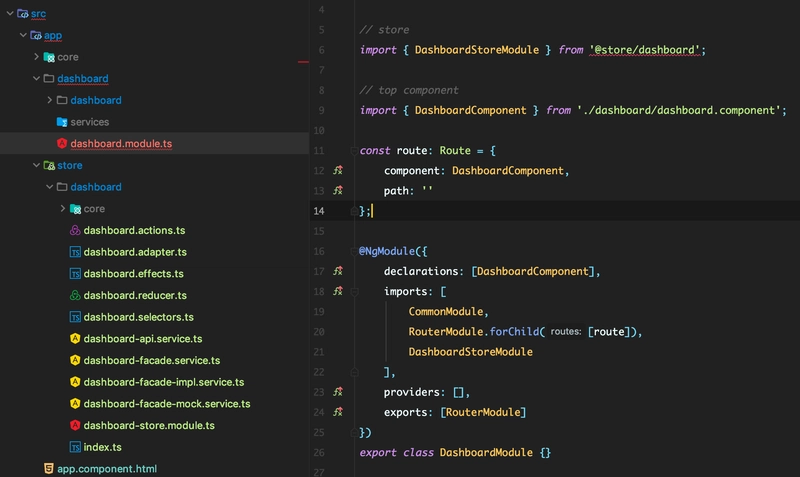The height and width of the screenshot is (477, 800).
Task: Open dashboard-api.service.ts file
Action: (143, 338)
